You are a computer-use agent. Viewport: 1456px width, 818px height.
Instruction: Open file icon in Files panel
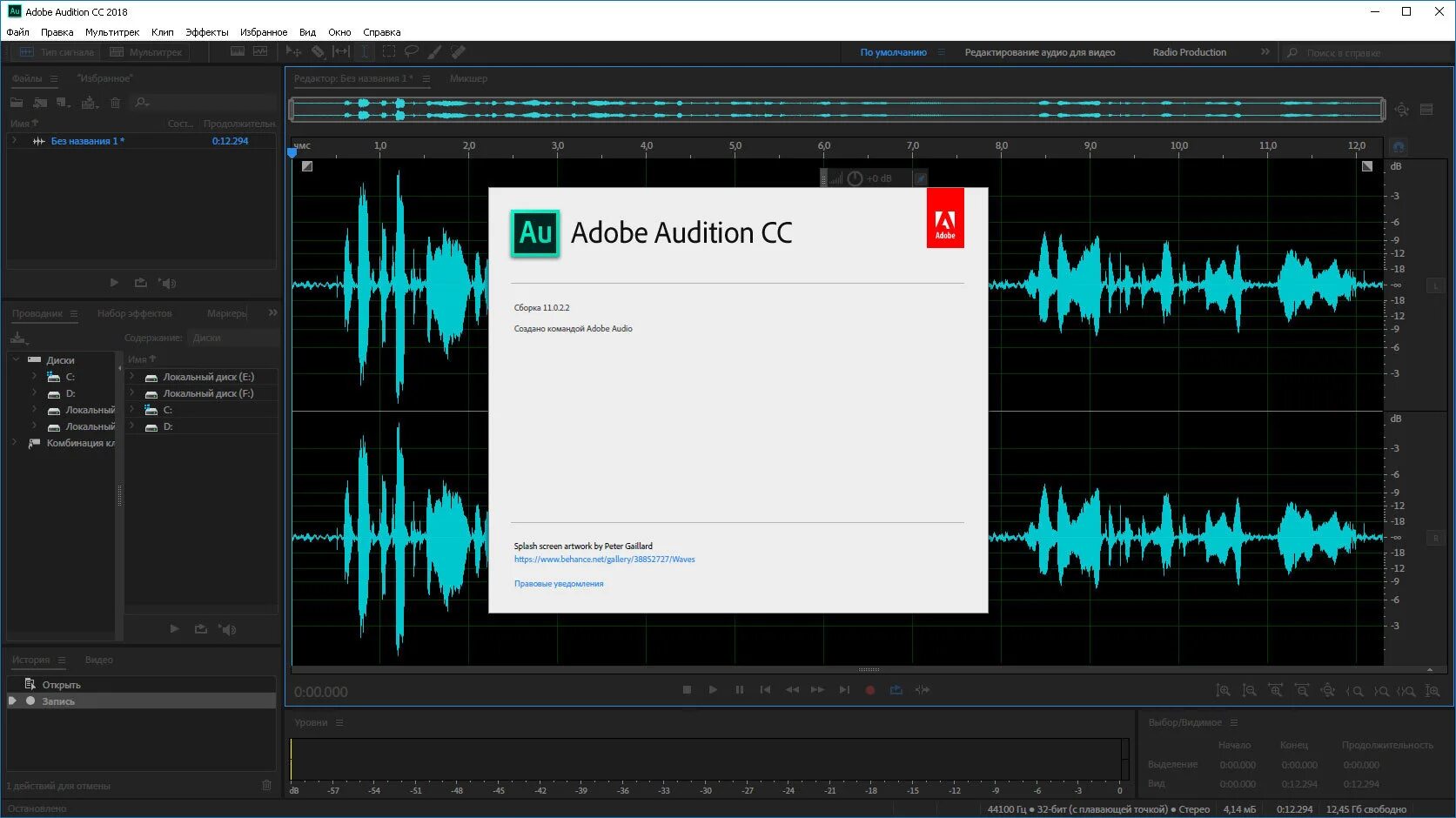(x=17, y=103)
